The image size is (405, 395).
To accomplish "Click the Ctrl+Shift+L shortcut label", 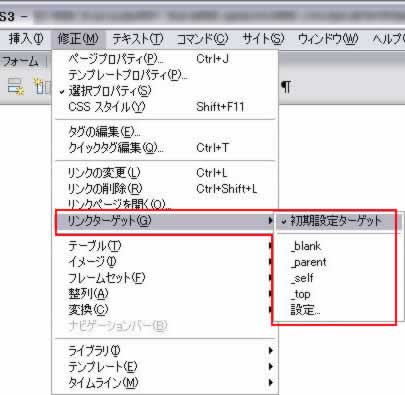I will pos(227,189).
